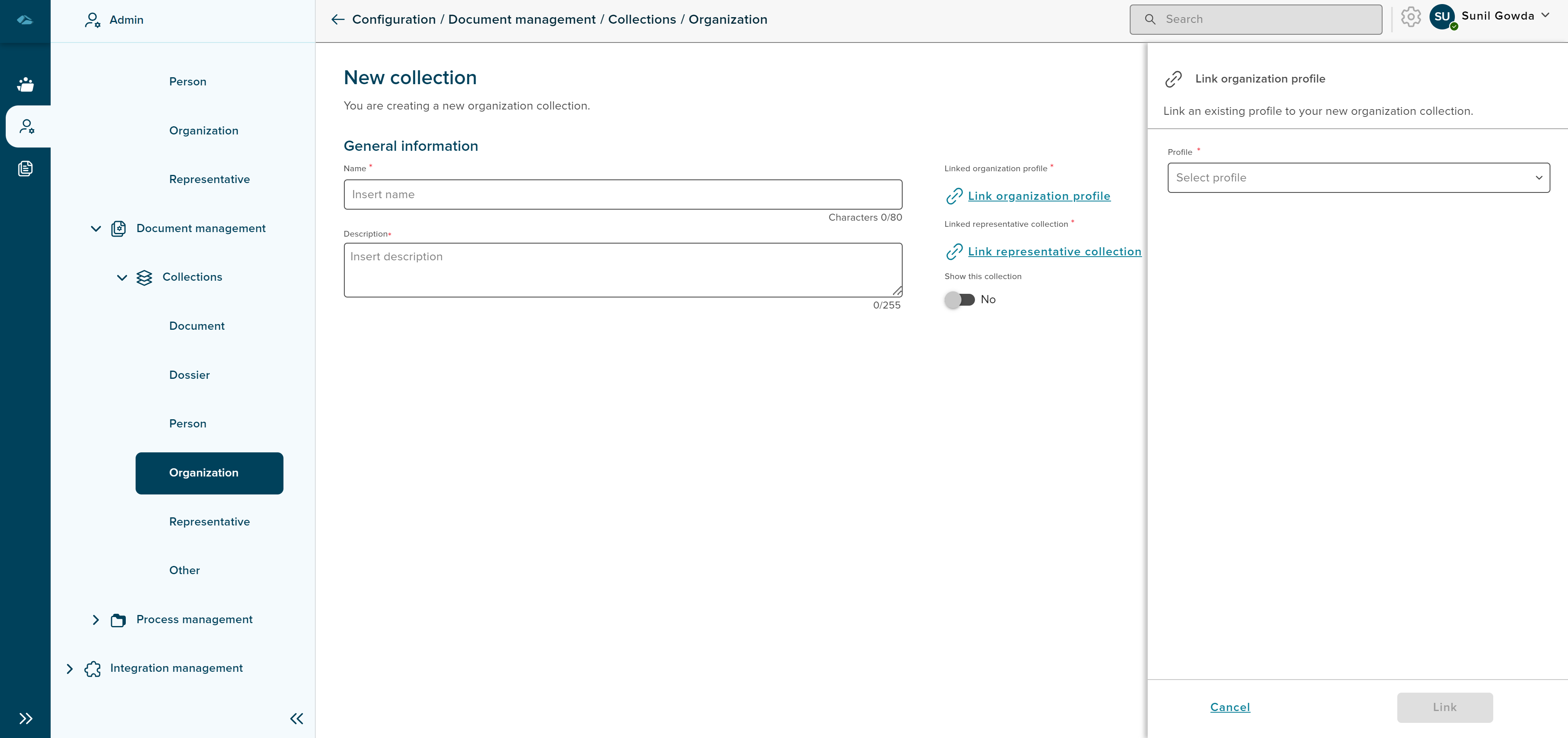Click the cloud logo icon
The image size is (1568, 738).
[25, 20]
